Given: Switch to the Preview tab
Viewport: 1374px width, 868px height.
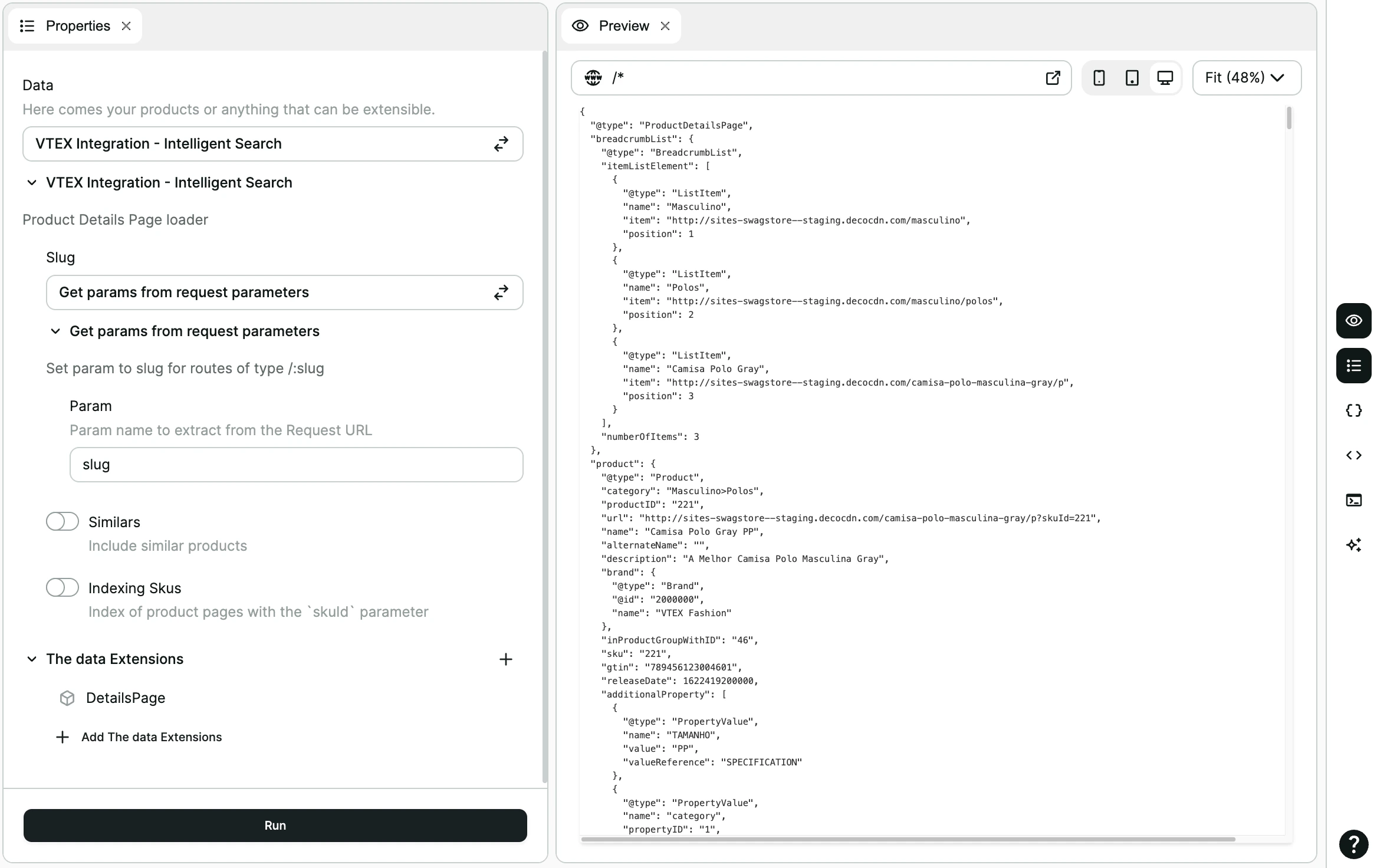Looking at the screenshot, I should 623,26.
